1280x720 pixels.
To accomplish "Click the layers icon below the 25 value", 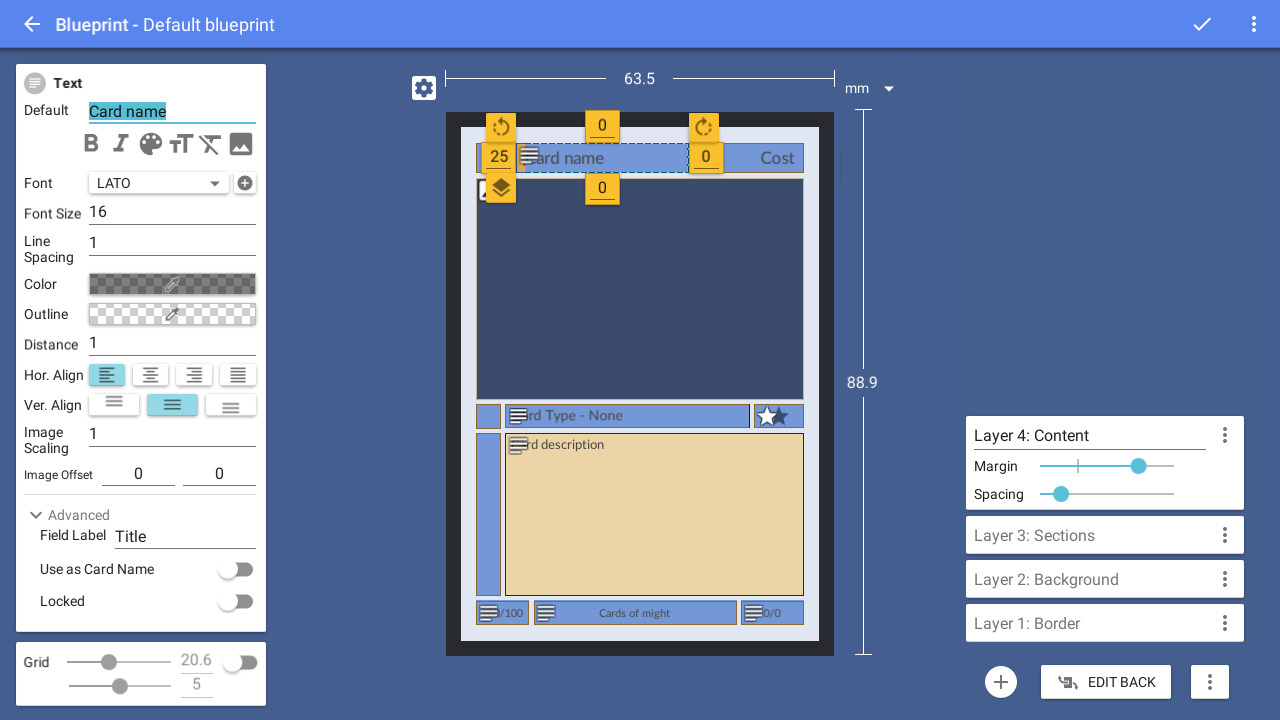I will [500, 187].
